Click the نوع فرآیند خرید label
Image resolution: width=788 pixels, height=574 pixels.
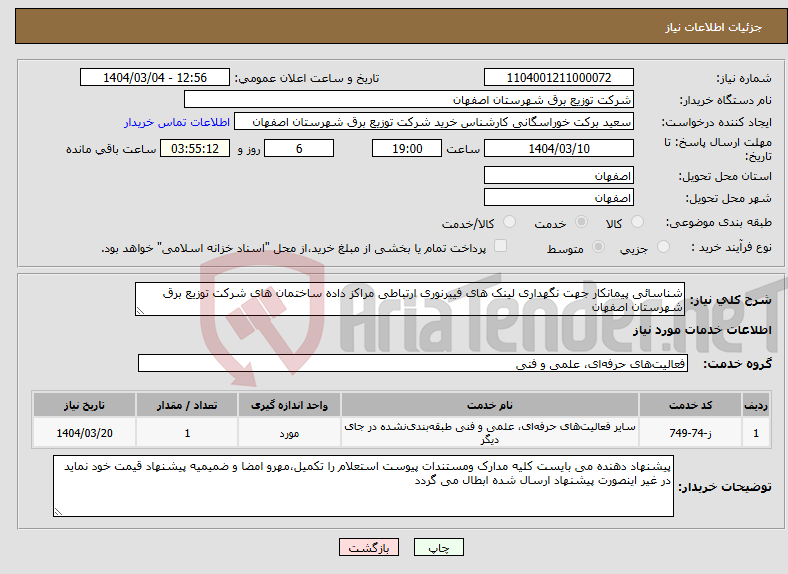(731, 247)
